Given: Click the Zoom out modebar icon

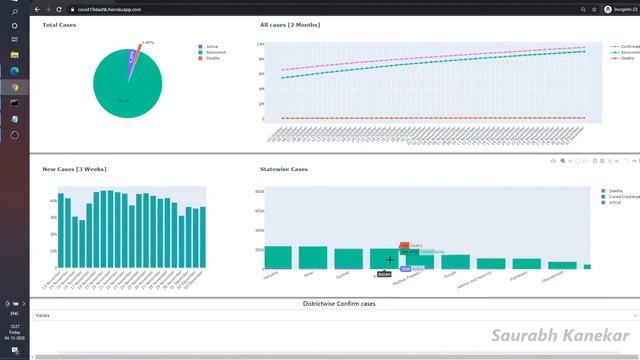Looking at the screenshot, I should click(x=602, y=161).
